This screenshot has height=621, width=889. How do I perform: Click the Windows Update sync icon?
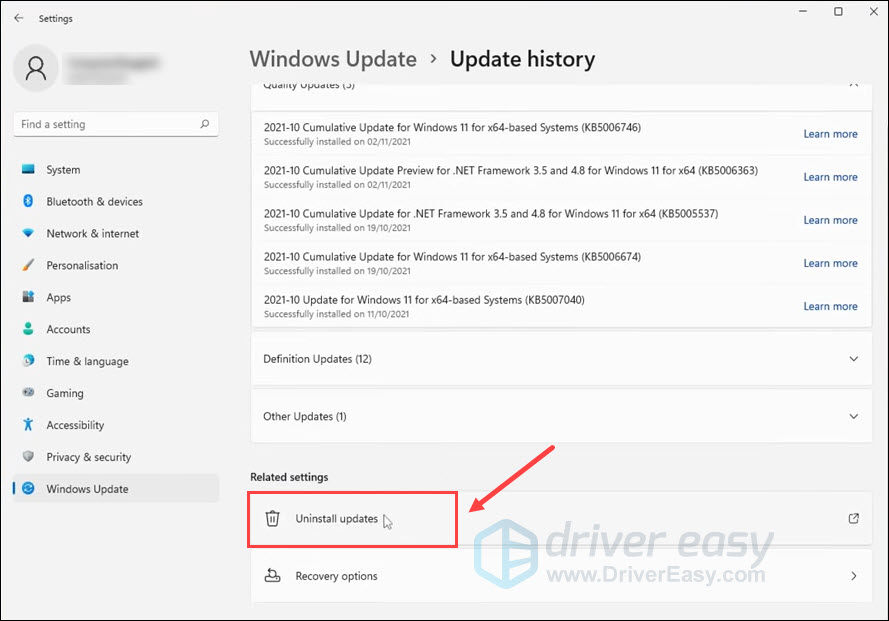click(x=28, y=488)
